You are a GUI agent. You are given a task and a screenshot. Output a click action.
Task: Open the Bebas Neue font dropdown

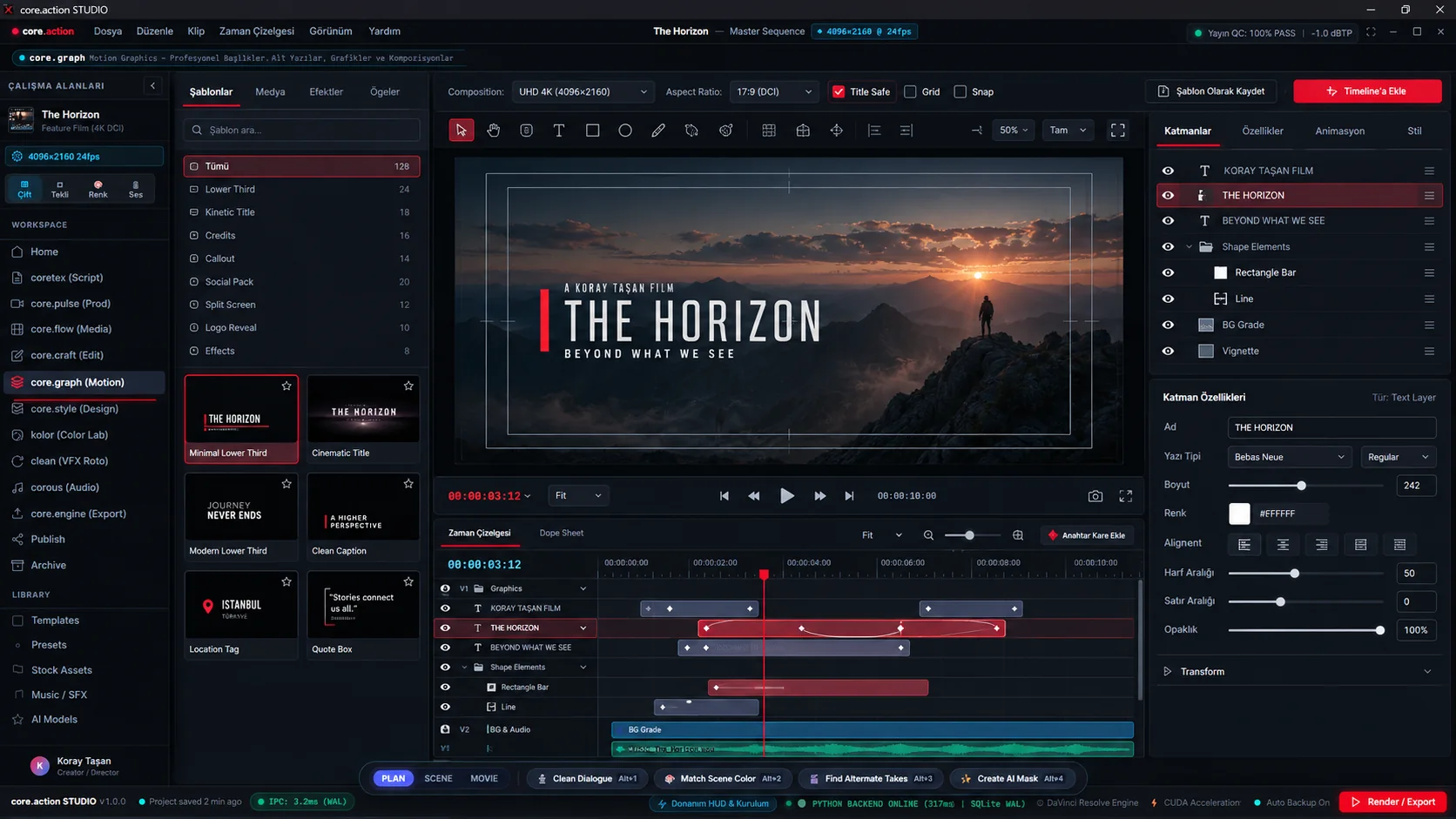point(1289,457)
